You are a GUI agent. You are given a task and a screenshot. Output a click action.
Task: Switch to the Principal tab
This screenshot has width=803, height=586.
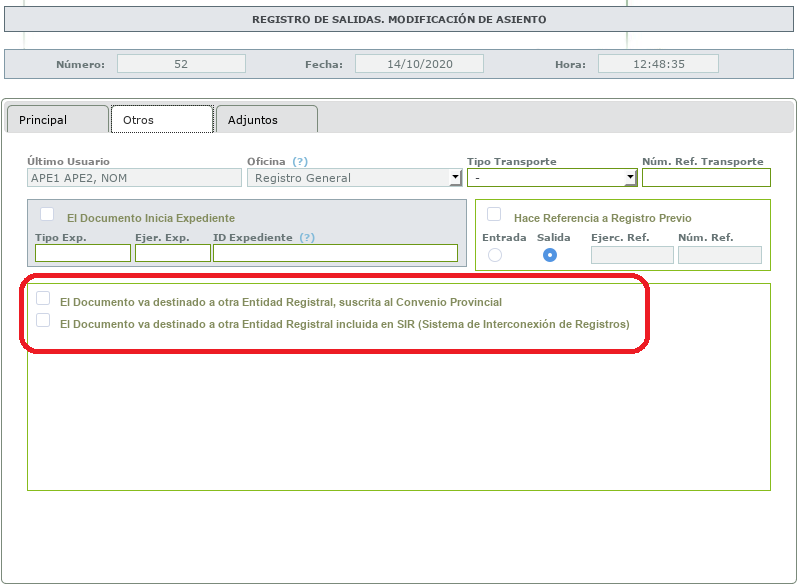[x=58, y=119]
